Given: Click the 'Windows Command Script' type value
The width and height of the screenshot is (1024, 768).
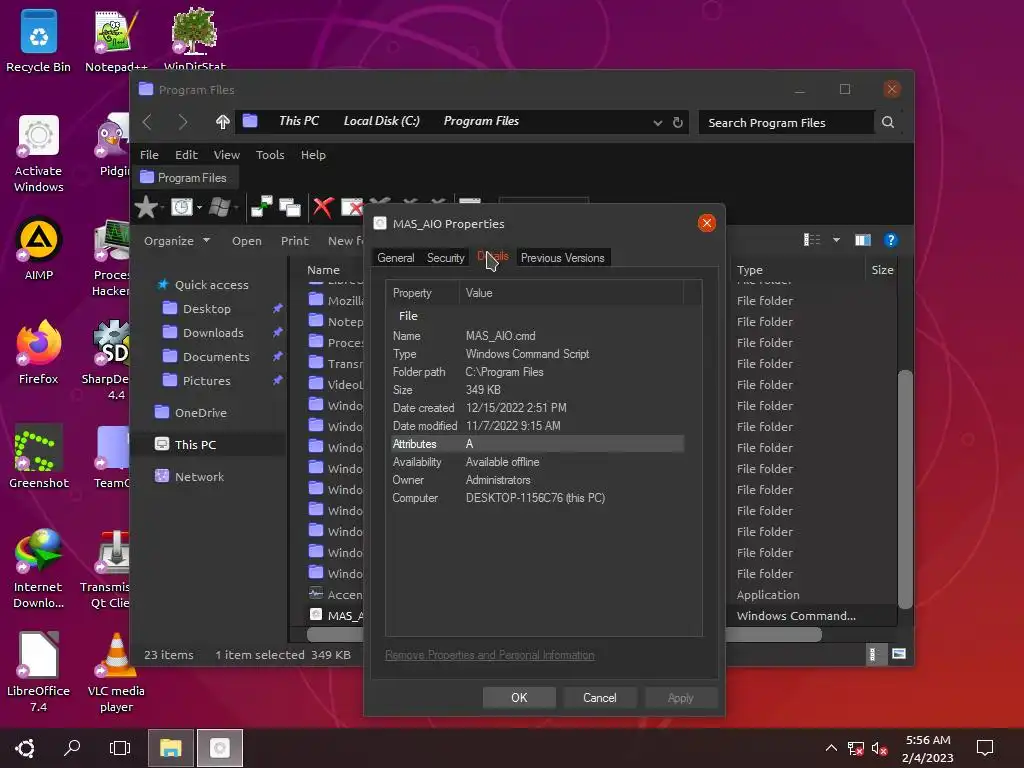Looking at the screenshot, I should click(527, 354).
